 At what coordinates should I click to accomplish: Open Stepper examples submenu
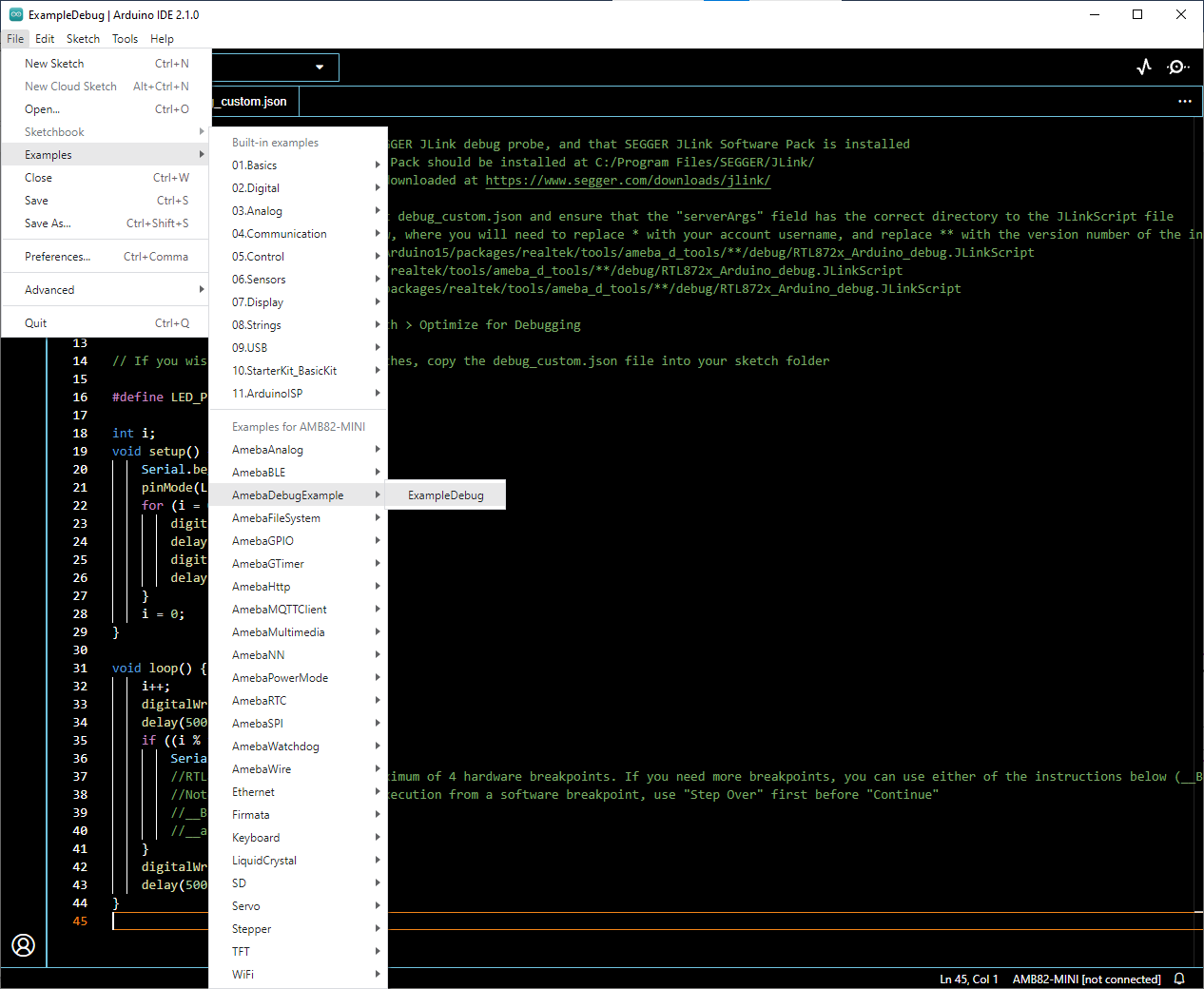tap(299, 929)
